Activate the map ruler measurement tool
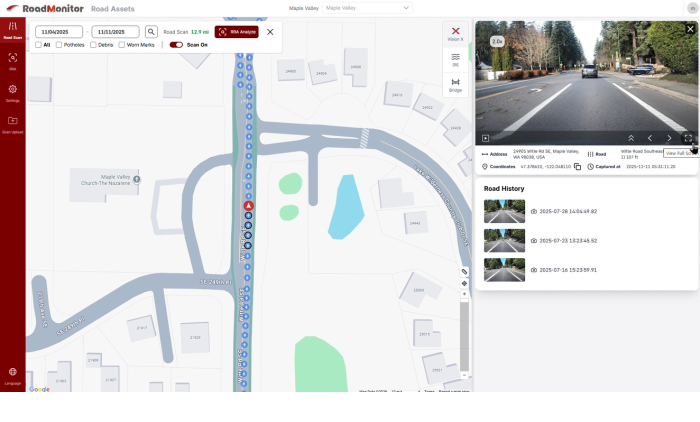 [464, 272]
